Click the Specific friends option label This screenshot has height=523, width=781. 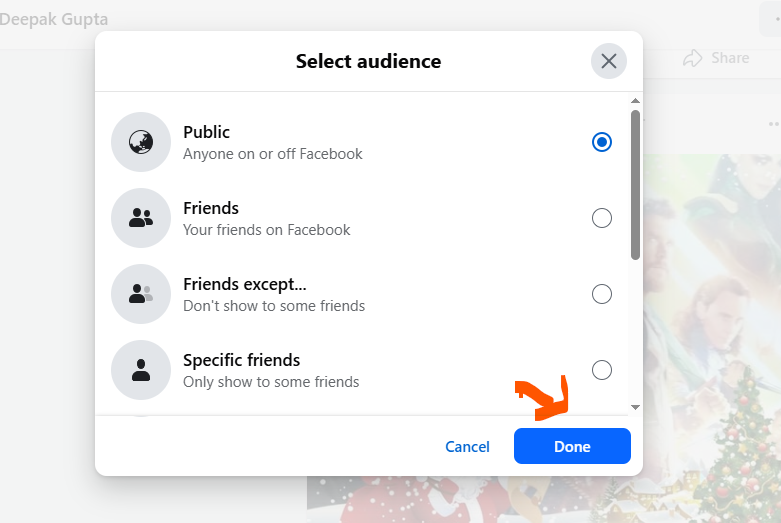tap(241, 360)
